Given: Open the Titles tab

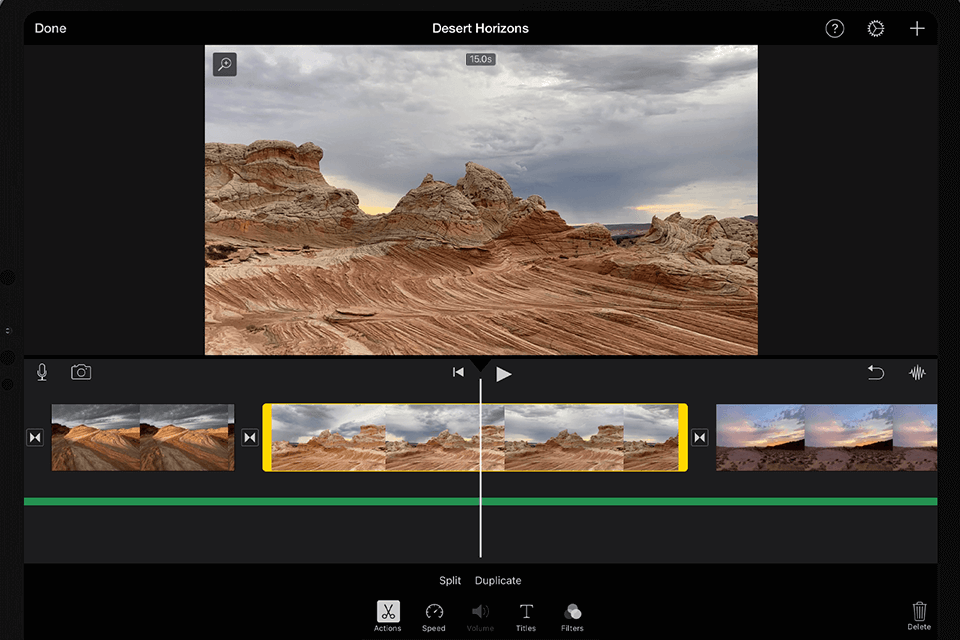Looking at the screenshot, I should pyautogui.click(x=526, y=617).
